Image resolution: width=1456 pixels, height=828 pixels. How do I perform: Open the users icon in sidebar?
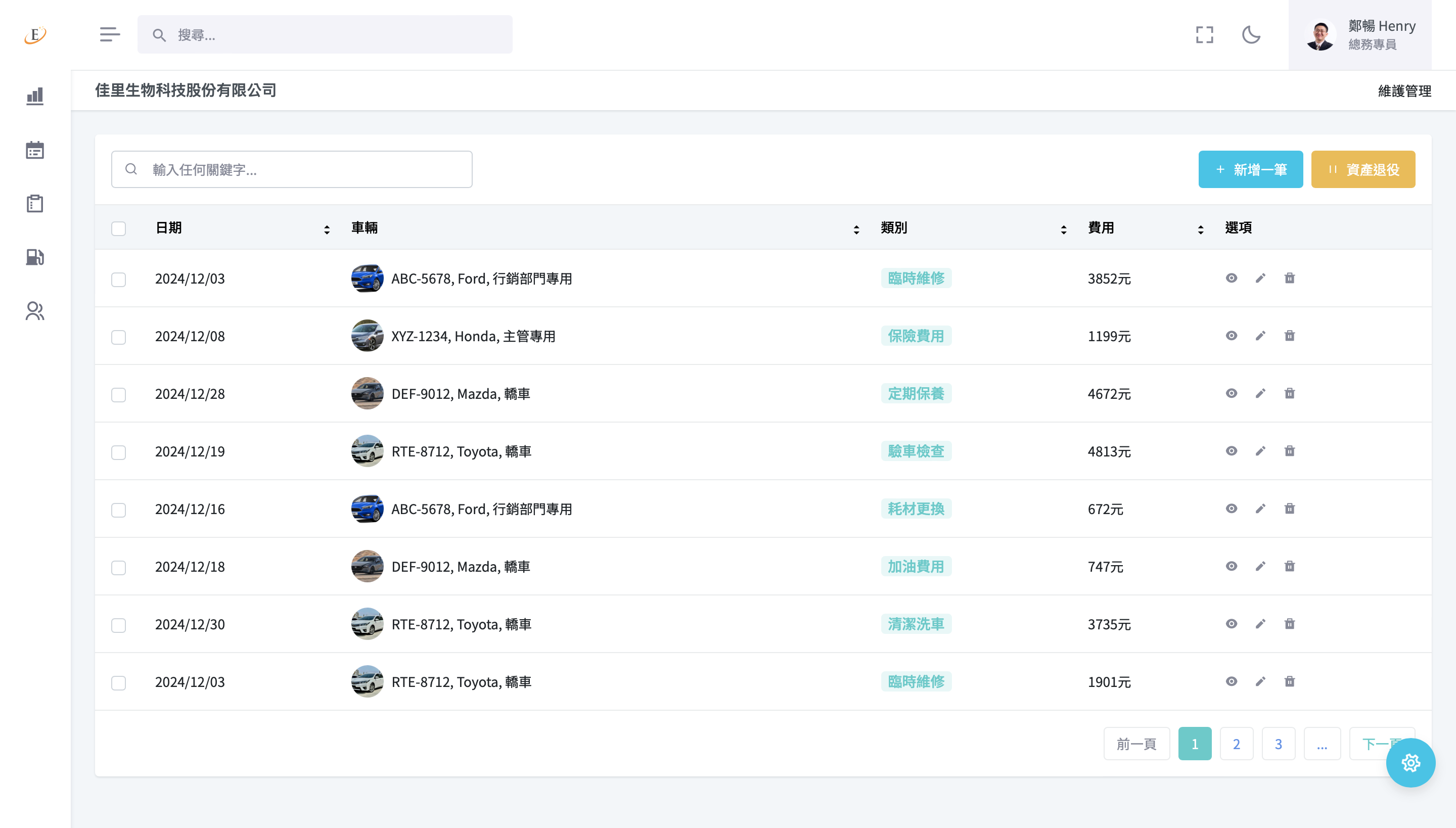click(35, 310)
